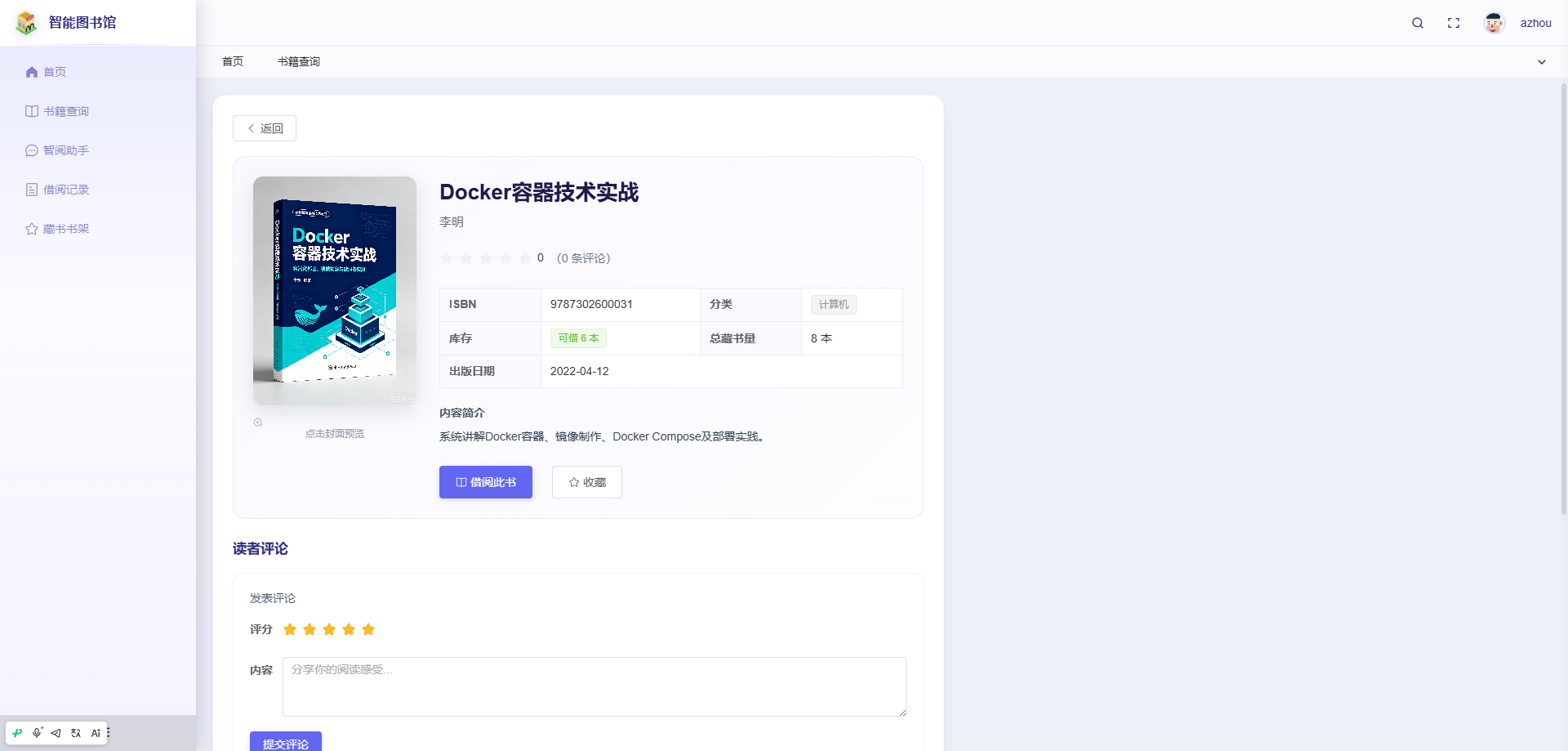This screenshot has height=751, width=1568.
Task: Click the publish date 2022-04-12
Action: coord(580,371)
